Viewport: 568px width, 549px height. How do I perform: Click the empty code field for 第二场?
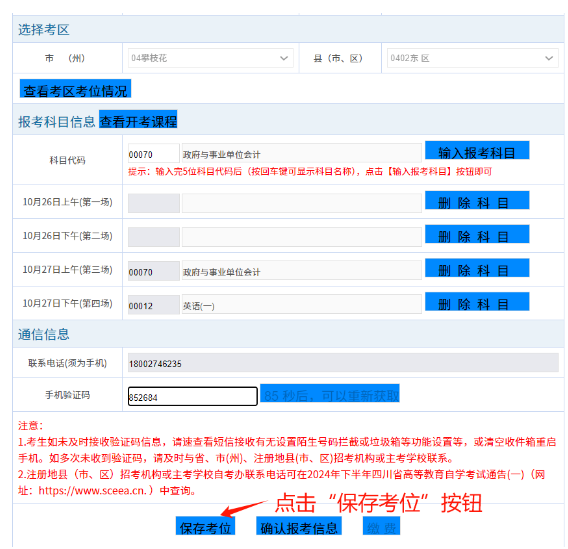pyautogui.click(x=154, y=237)
